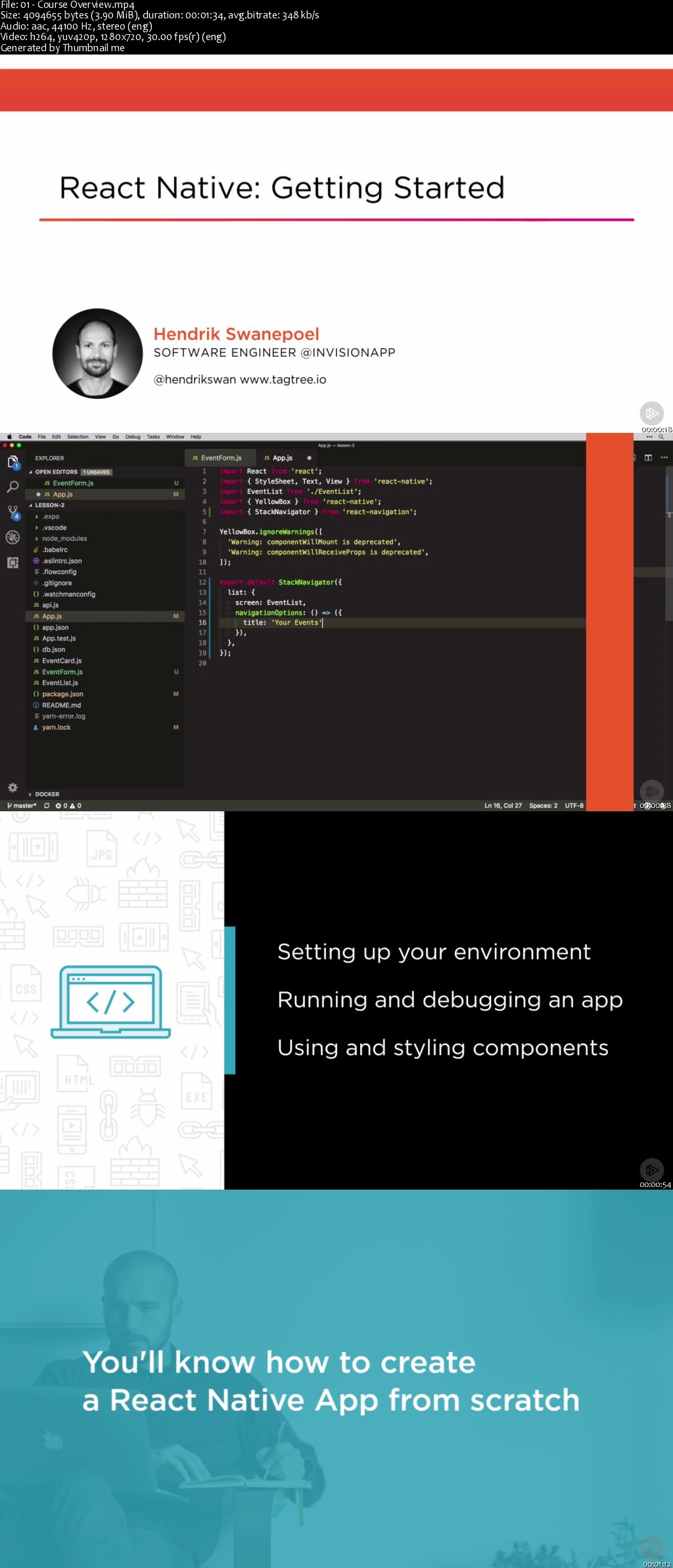Open App.js in the LESSON-2 tree
The height and width of the screenshot is (1568, 673).
105,616
